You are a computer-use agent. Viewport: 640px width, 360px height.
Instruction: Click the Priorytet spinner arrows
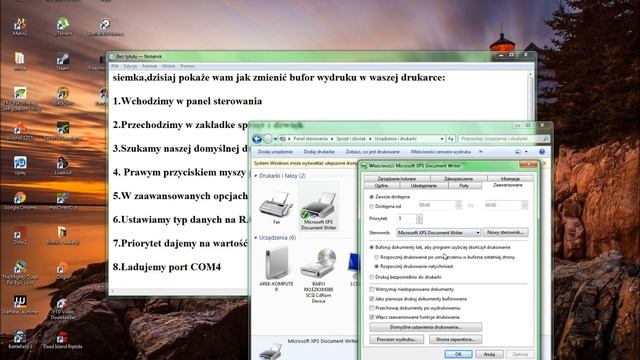point(419,219)
